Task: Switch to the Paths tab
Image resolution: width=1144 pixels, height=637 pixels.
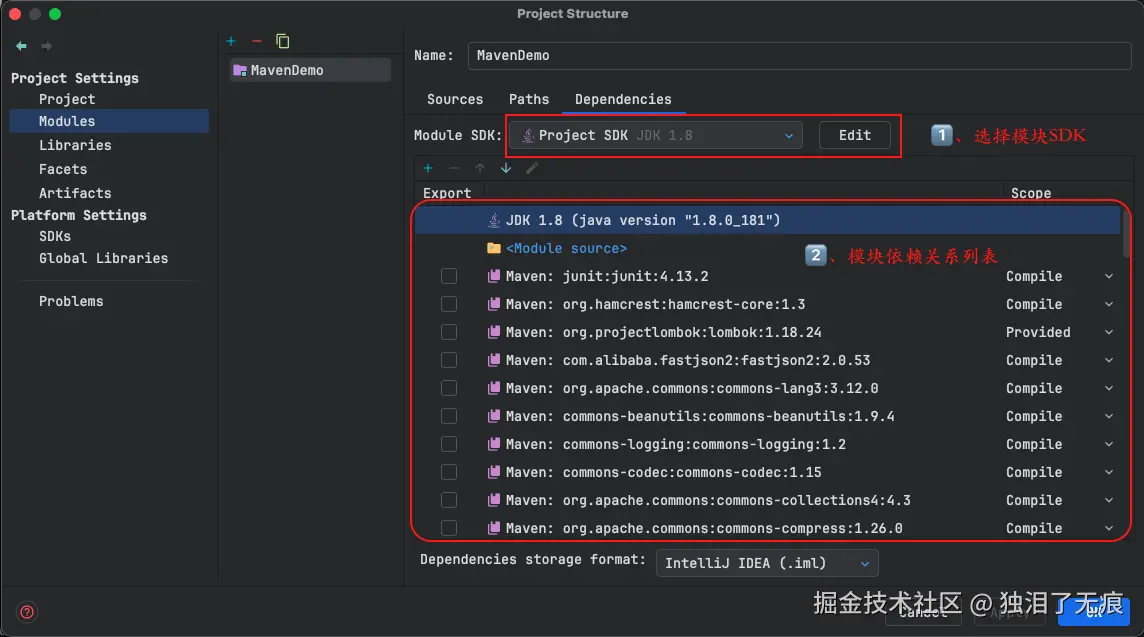Action: tap(529, 99)
